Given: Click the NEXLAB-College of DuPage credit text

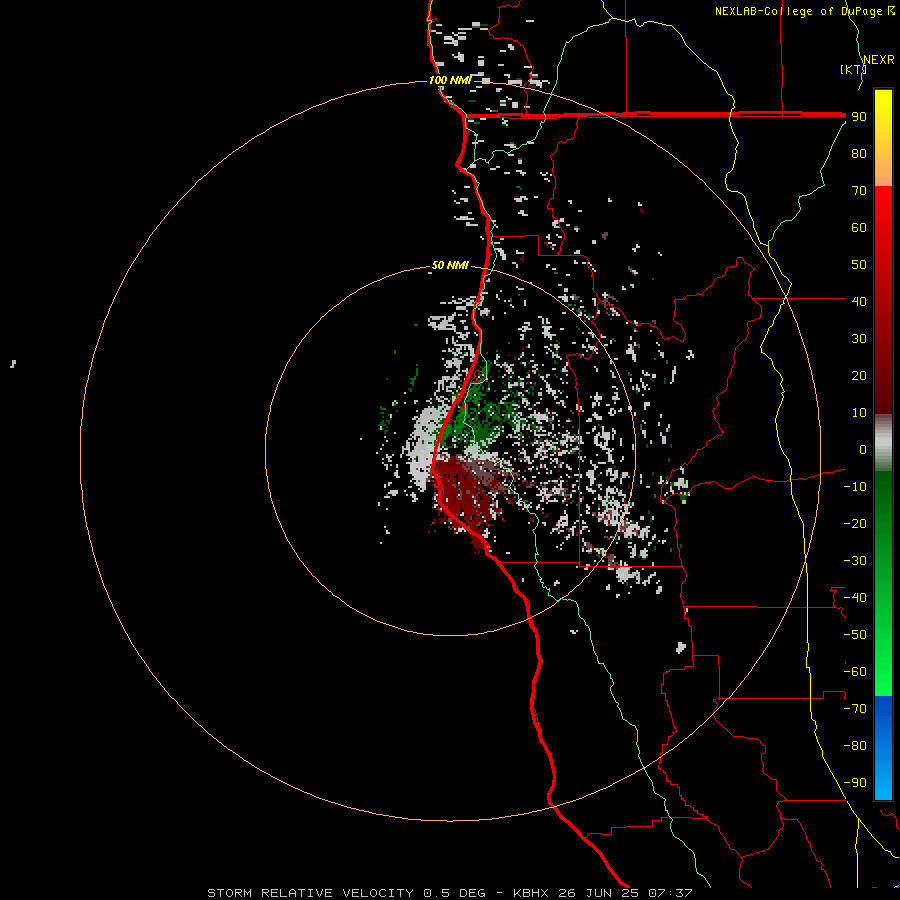Looking at the screenshot, I should (x=798, y=11).
